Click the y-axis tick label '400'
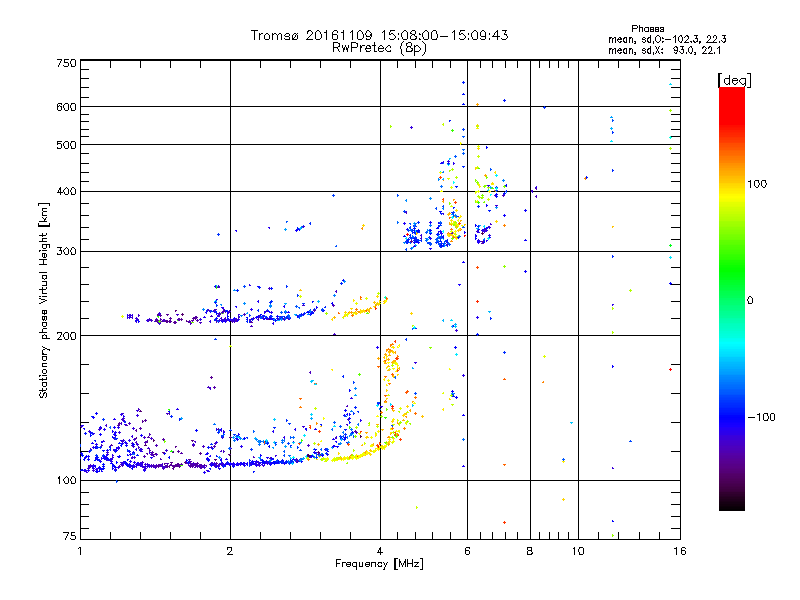The image size is (800, 600). pos(66,192)
